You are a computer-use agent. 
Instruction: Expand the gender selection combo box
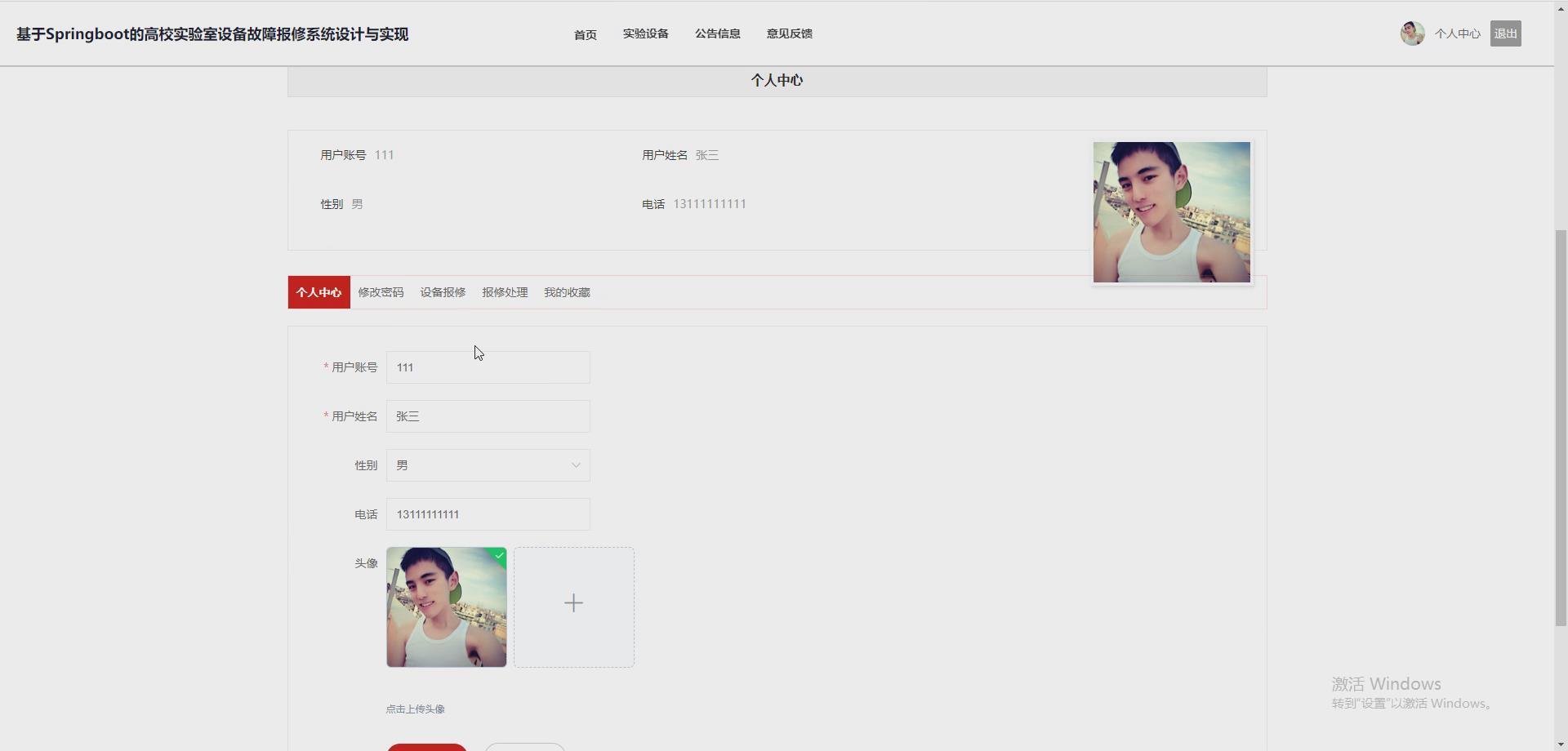coord(488,465)
